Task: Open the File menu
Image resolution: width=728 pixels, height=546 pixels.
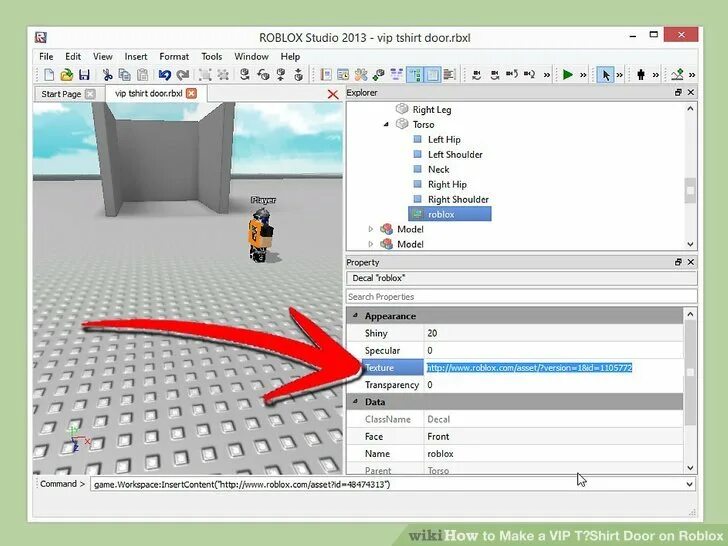Action: coord(46,57)
